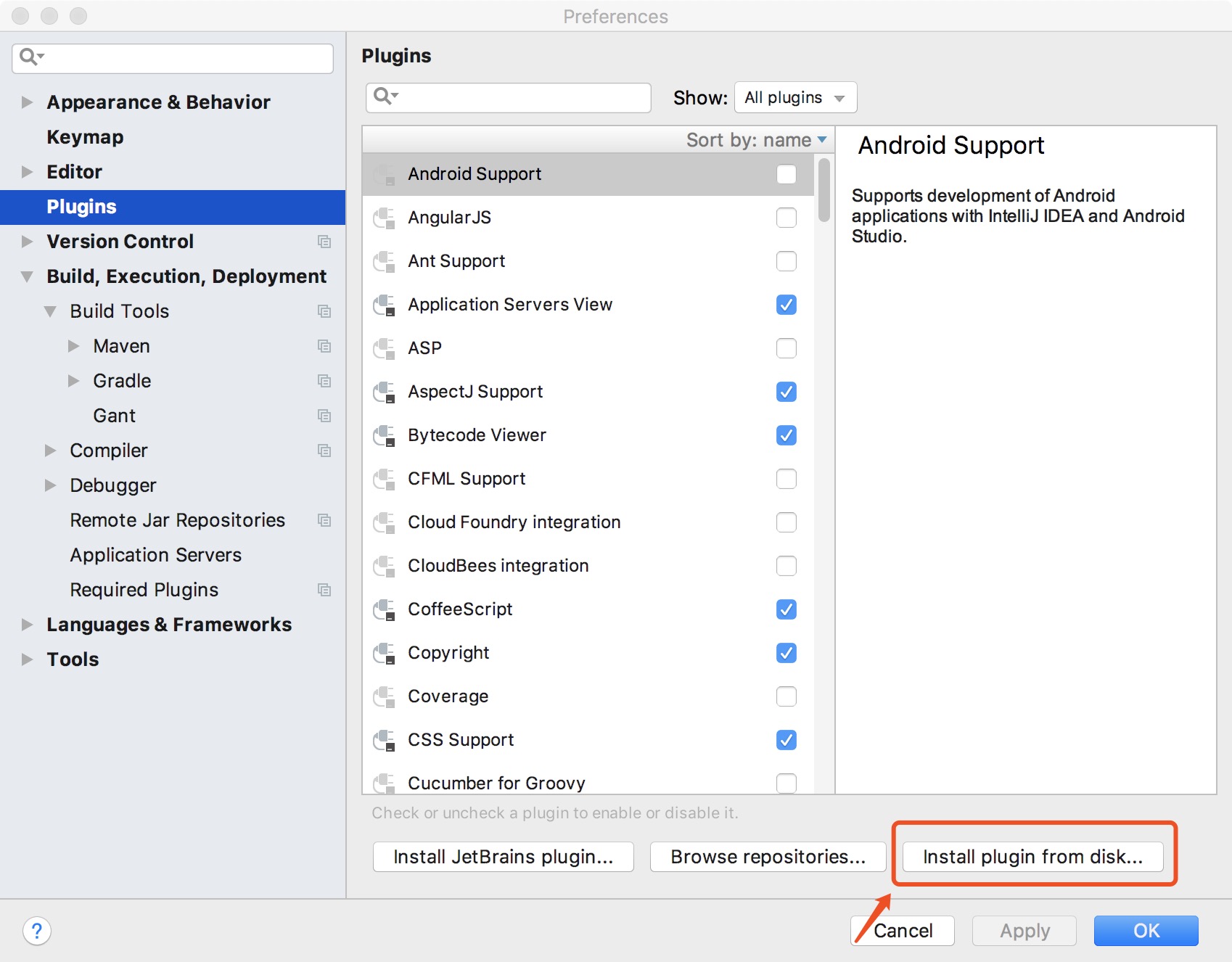The height and width of the screenshot is (962, 1232).
Task: Click the Bytecode Viewer plugin icon
Action: pyautogui.click(x=384, y=435)
